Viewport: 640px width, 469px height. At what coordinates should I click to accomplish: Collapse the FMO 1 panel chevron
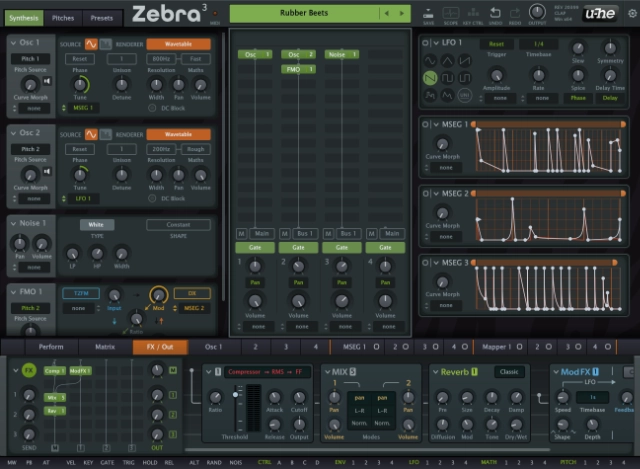coord(13,292)
